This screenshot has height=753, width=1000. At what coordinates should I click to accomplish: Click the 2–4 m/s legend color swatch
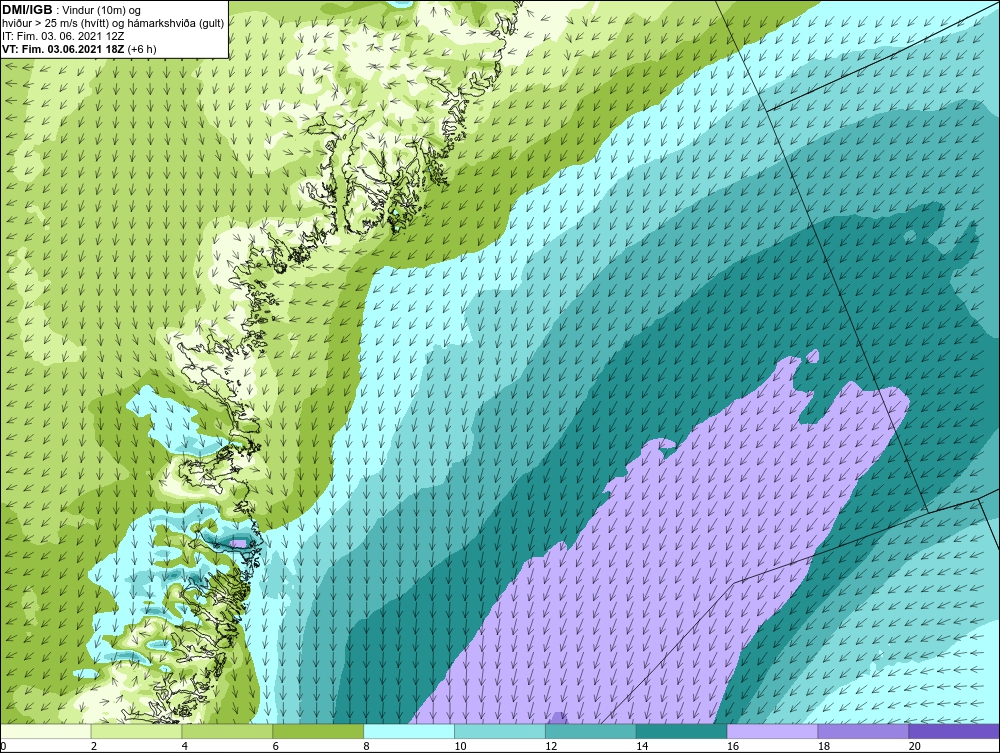(x=136, y=731)
